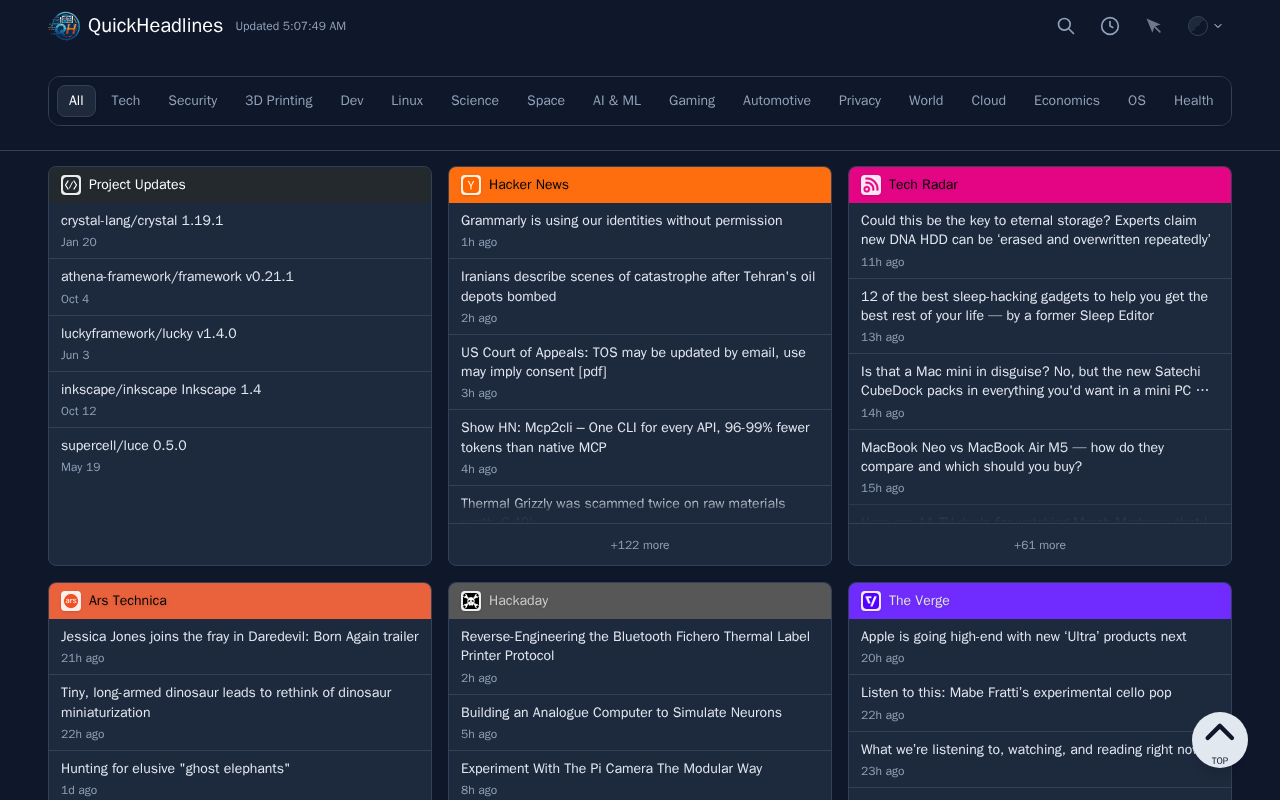Switch to the OS tab
The width and height of the screenshot is (1280, 800).
[x=1137, y=101]
